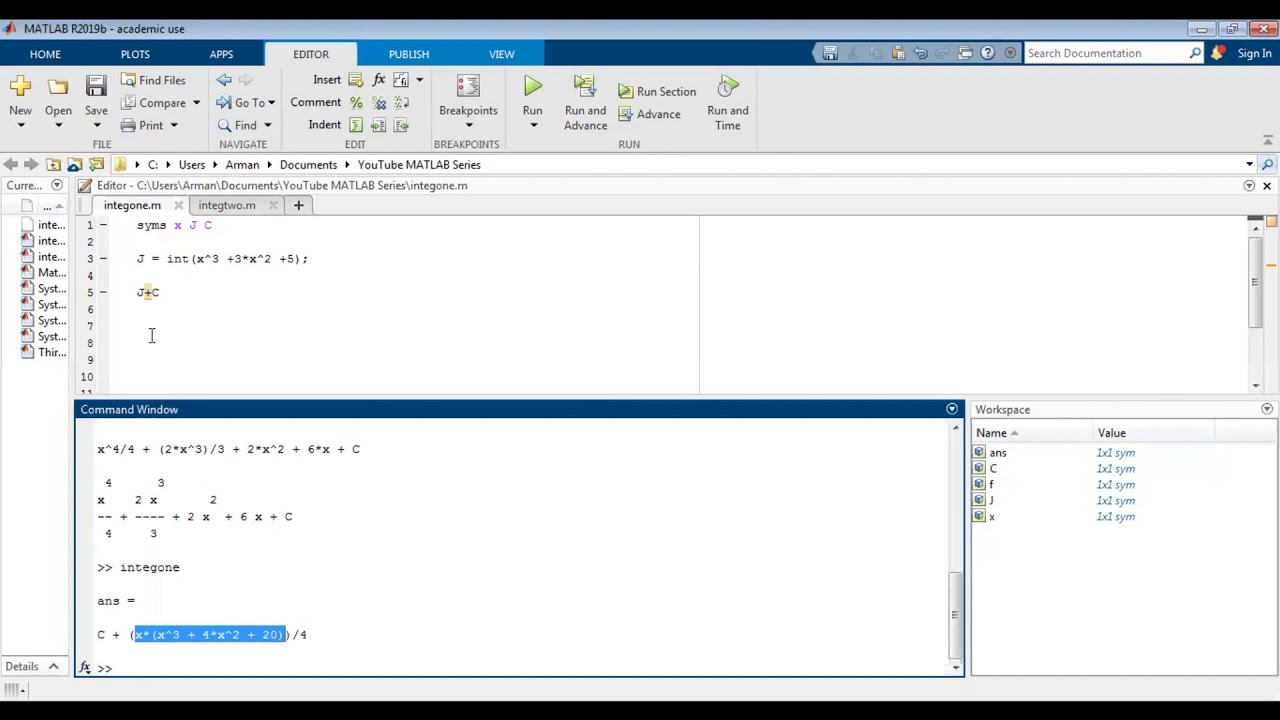
Task: Click the Run and Advance icon
Action: [585, 88]
